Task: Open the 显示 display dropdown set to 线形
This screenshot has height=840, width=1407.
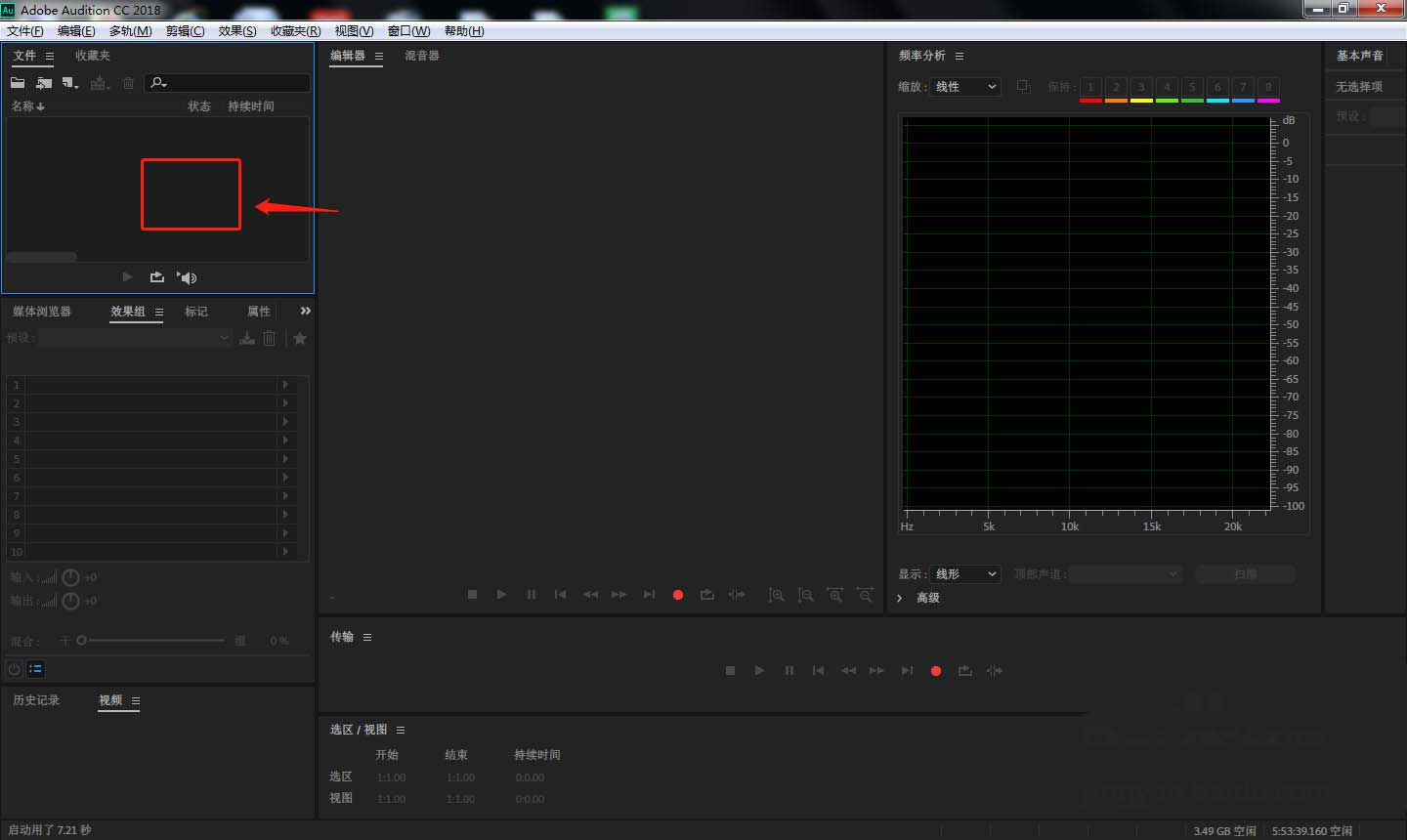Action: click(x=965, y=574)
